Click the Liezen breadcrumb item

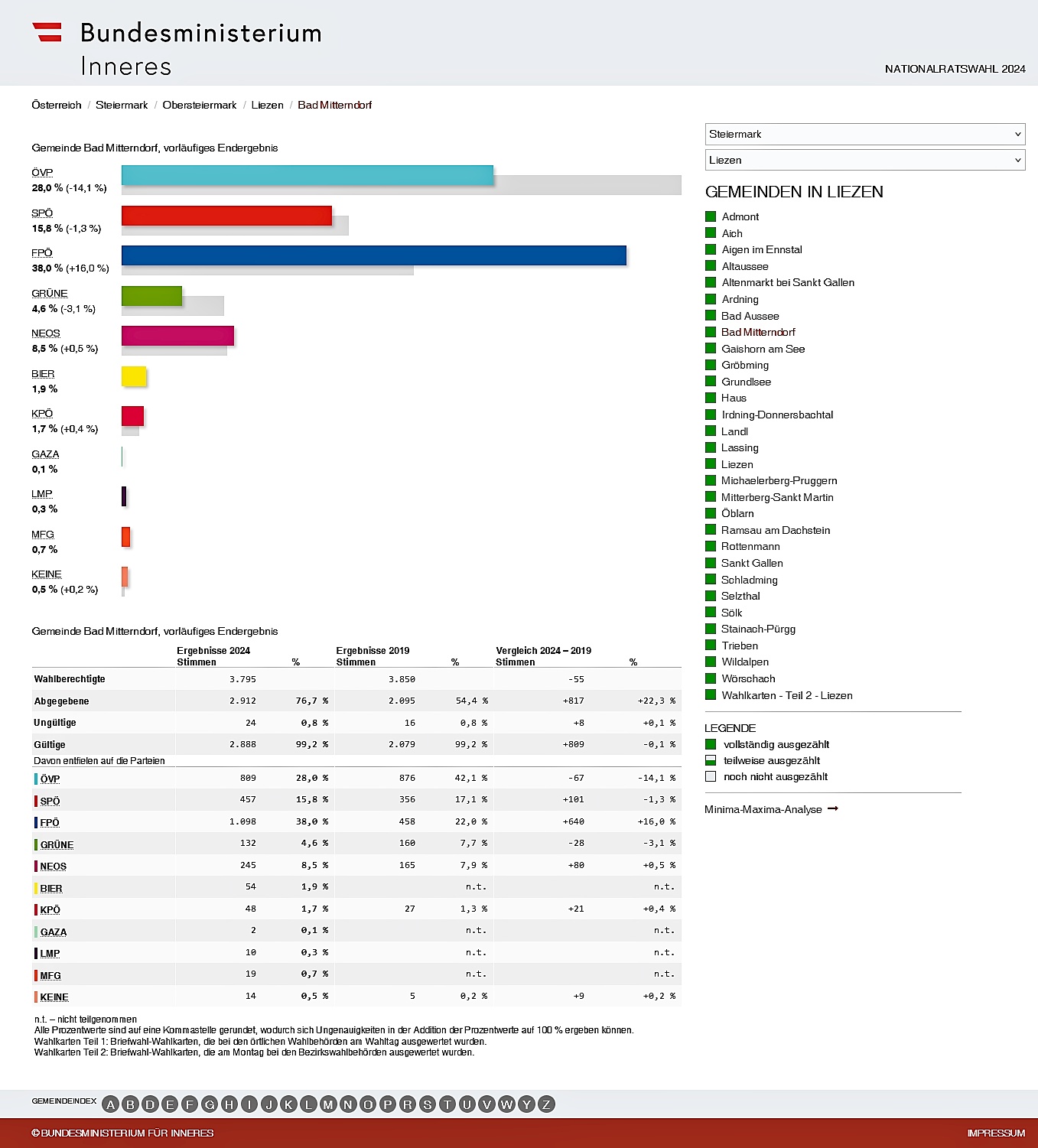pos(267,105)
